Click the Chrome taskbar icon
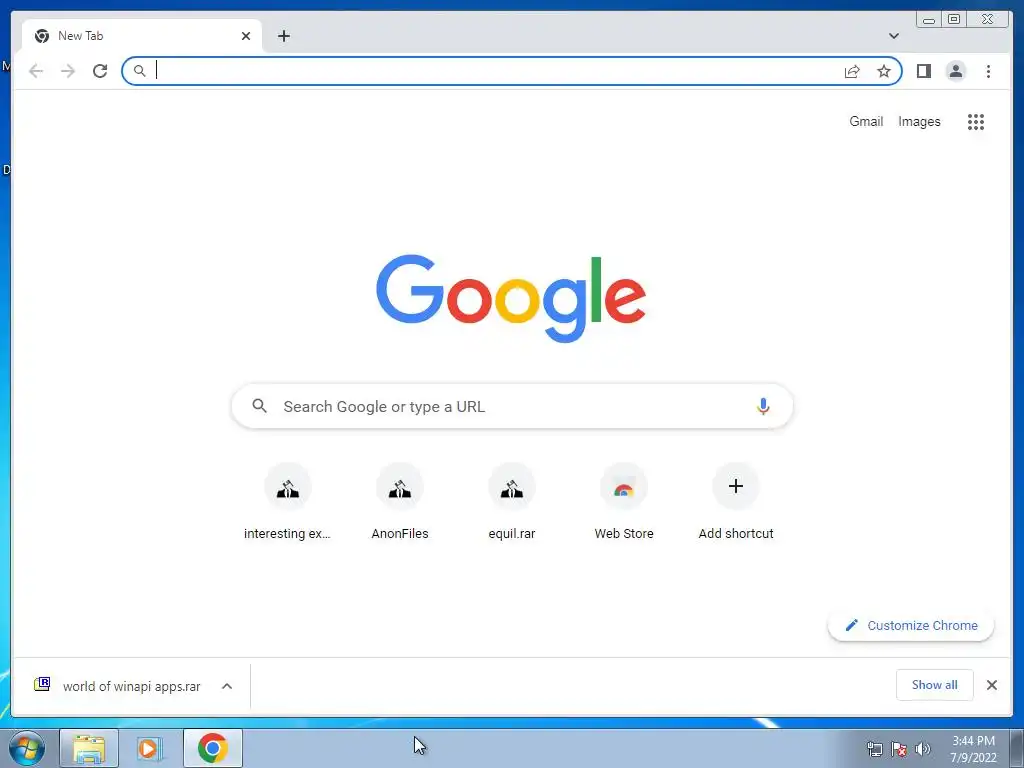1024x768 pixels. [x=213, y=748]
